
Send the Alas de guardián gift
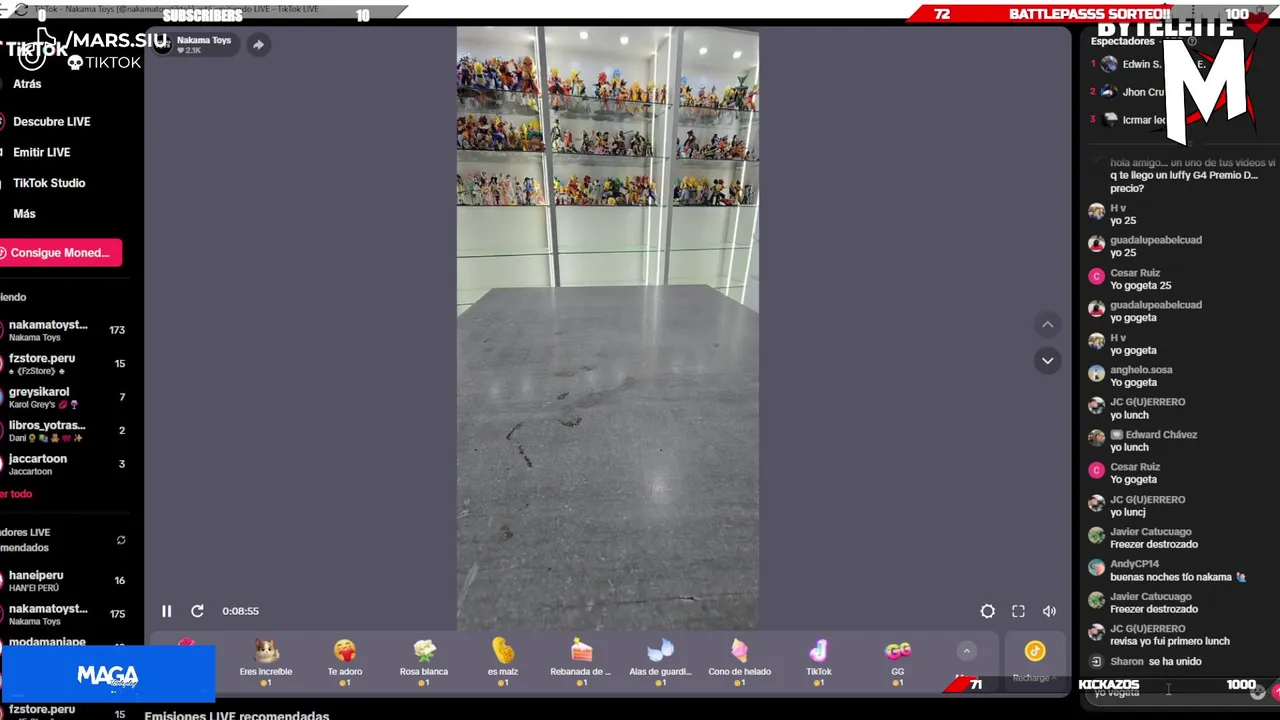660,662
